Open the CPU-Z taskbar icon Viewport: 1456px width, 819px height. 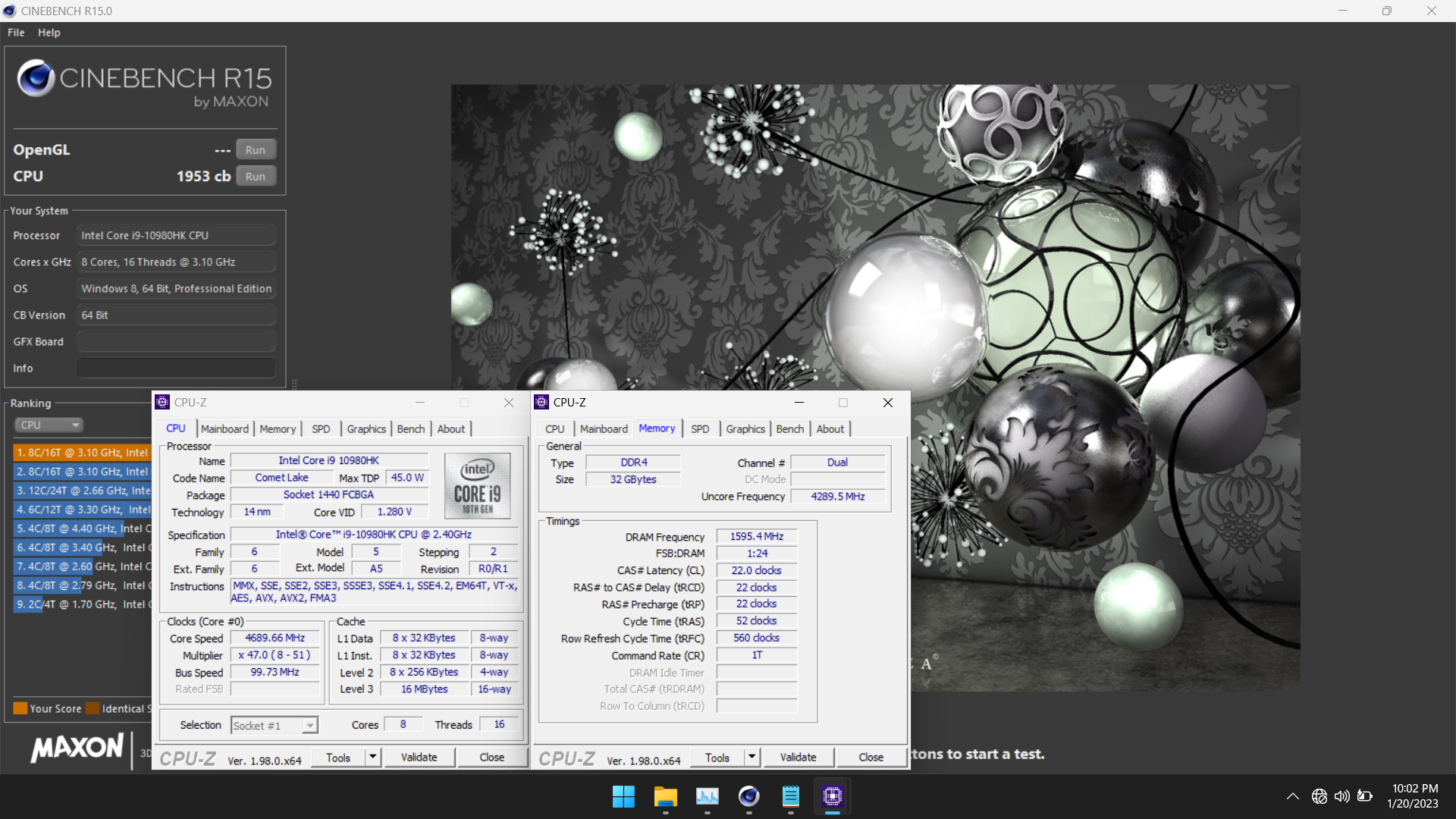pos(832,796)
